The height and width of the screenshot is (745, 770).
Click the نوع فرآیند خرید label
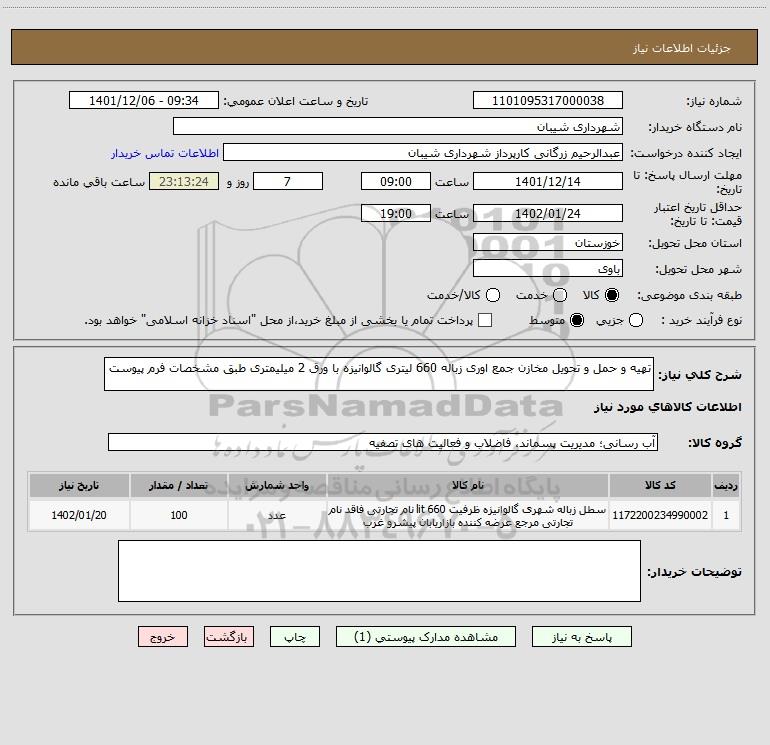coord(701,320)
